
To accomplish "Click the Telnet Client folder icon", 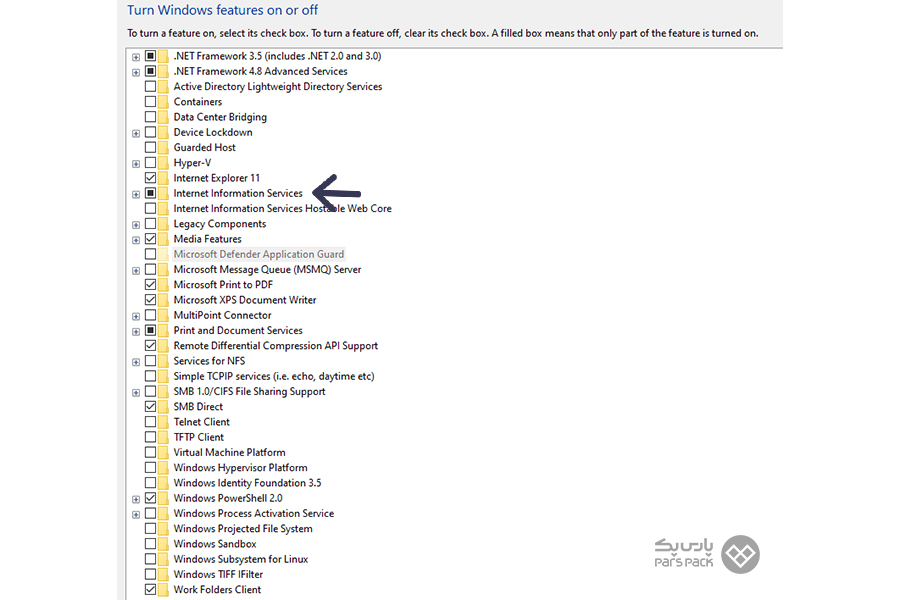I will pos(163,422).
